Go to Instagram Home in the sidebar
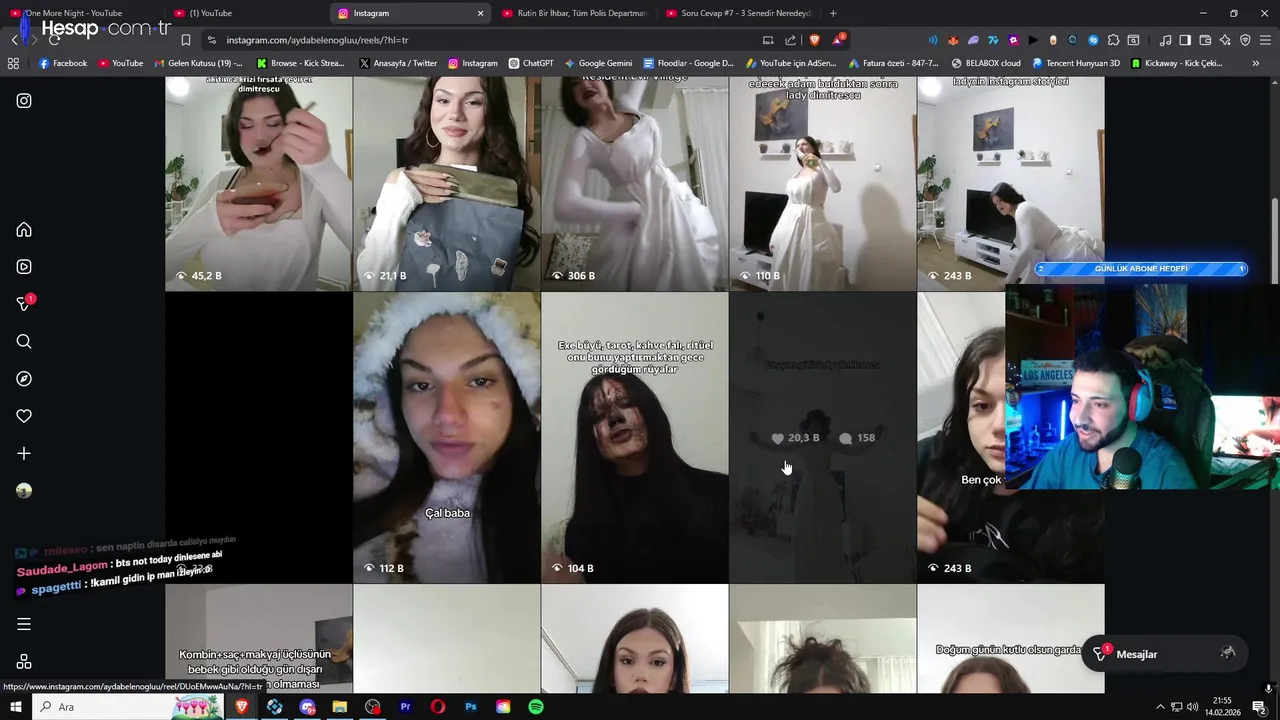This screenshot has height=720, width=1280. (24, 230)
